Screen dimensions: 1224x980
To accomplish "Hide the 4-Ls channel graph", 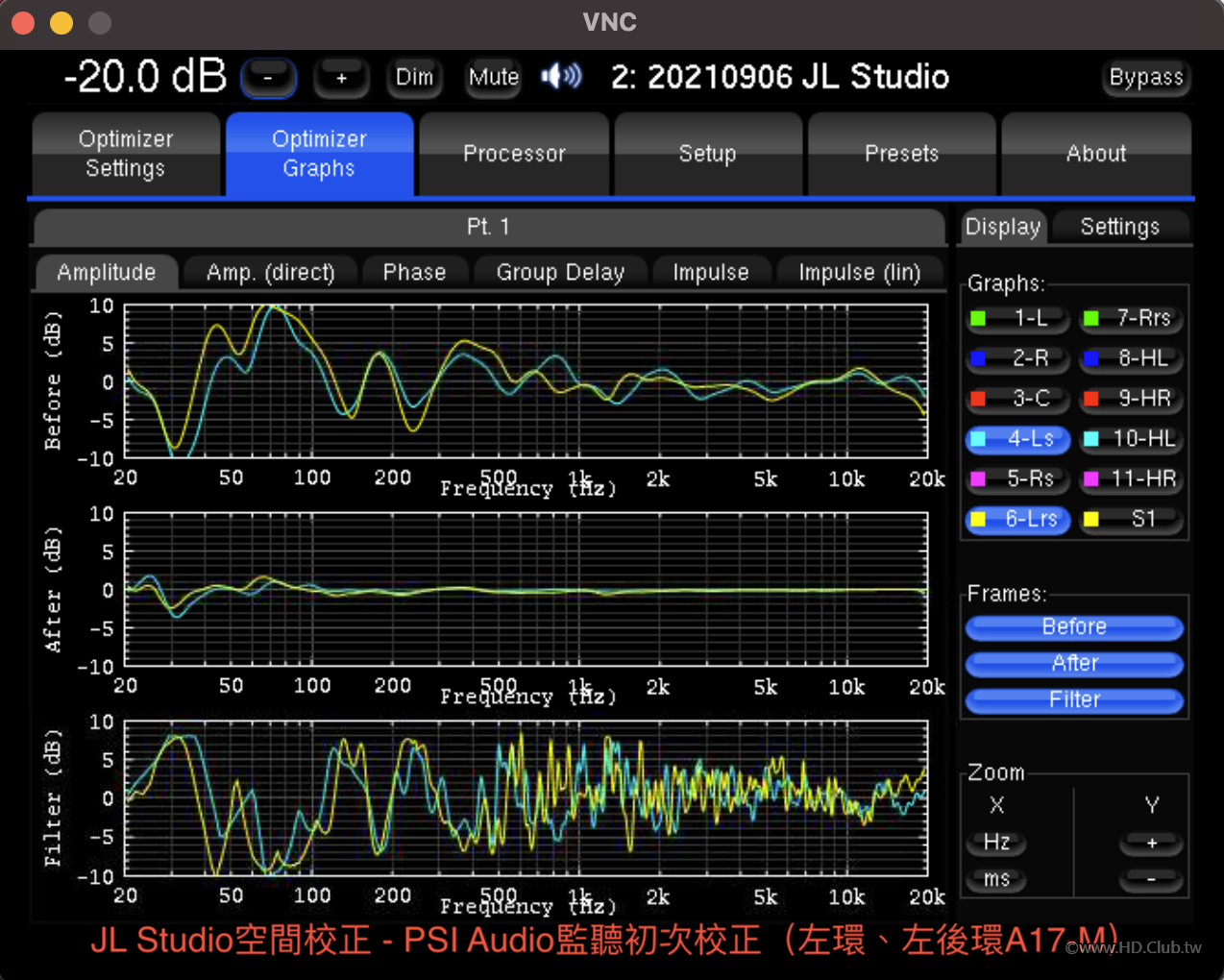I will click(x=1017, y=439).
